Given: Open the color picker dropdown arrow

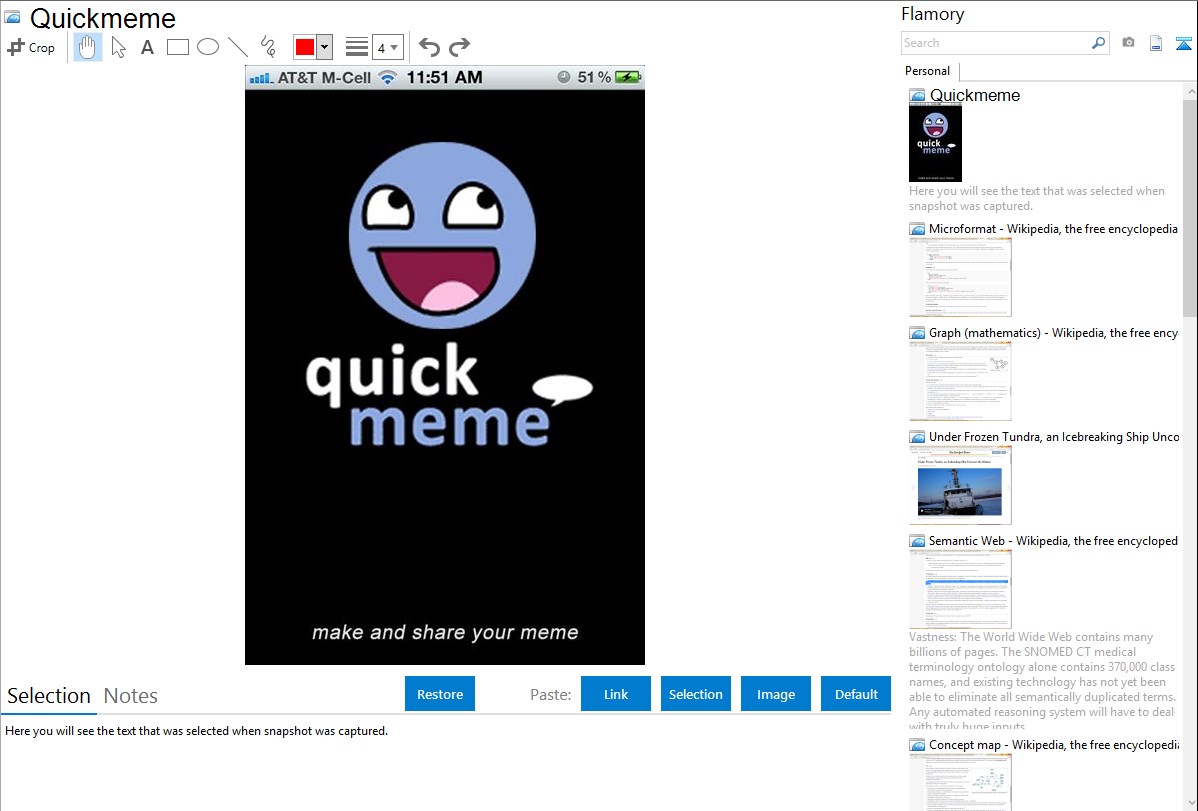Looking at the screenshot, I should tap(324, 47).
